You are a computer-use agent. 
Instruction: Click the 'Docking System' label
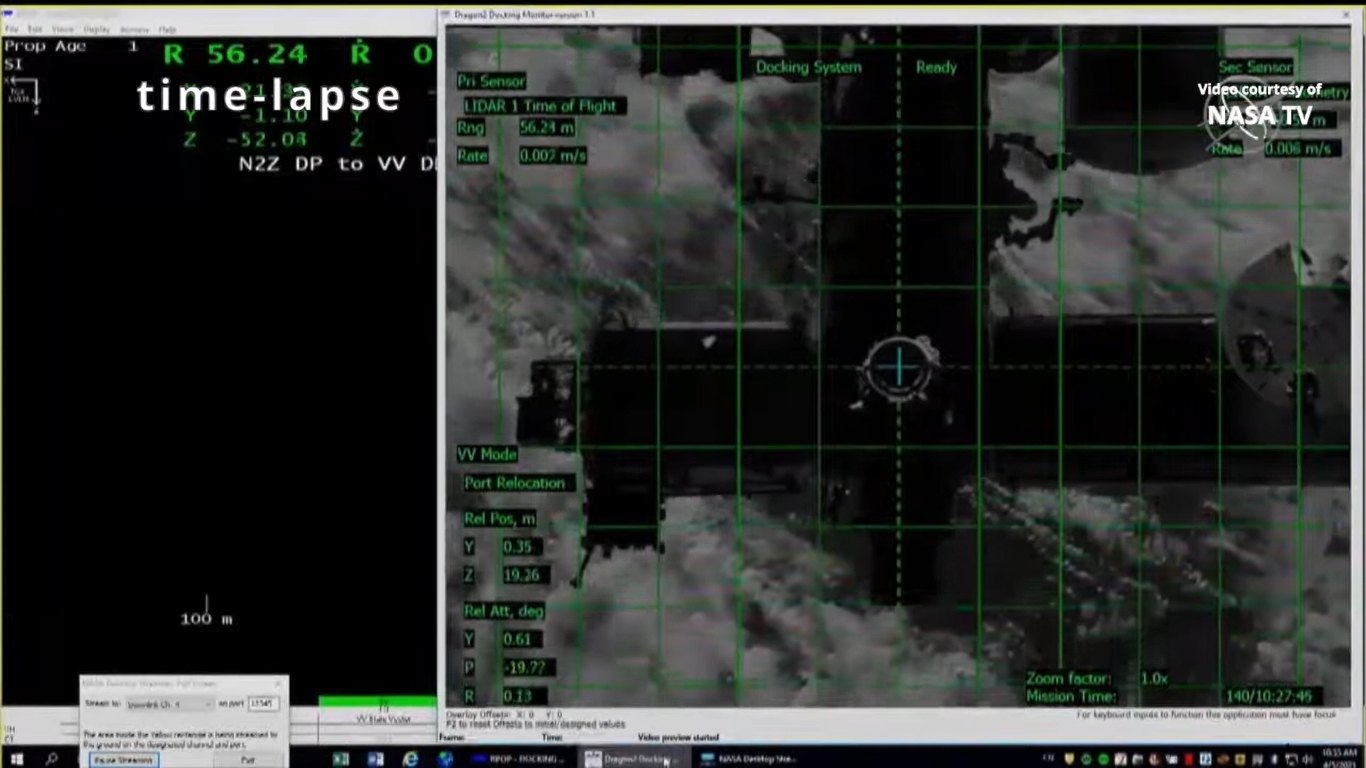tap(808, 67)
